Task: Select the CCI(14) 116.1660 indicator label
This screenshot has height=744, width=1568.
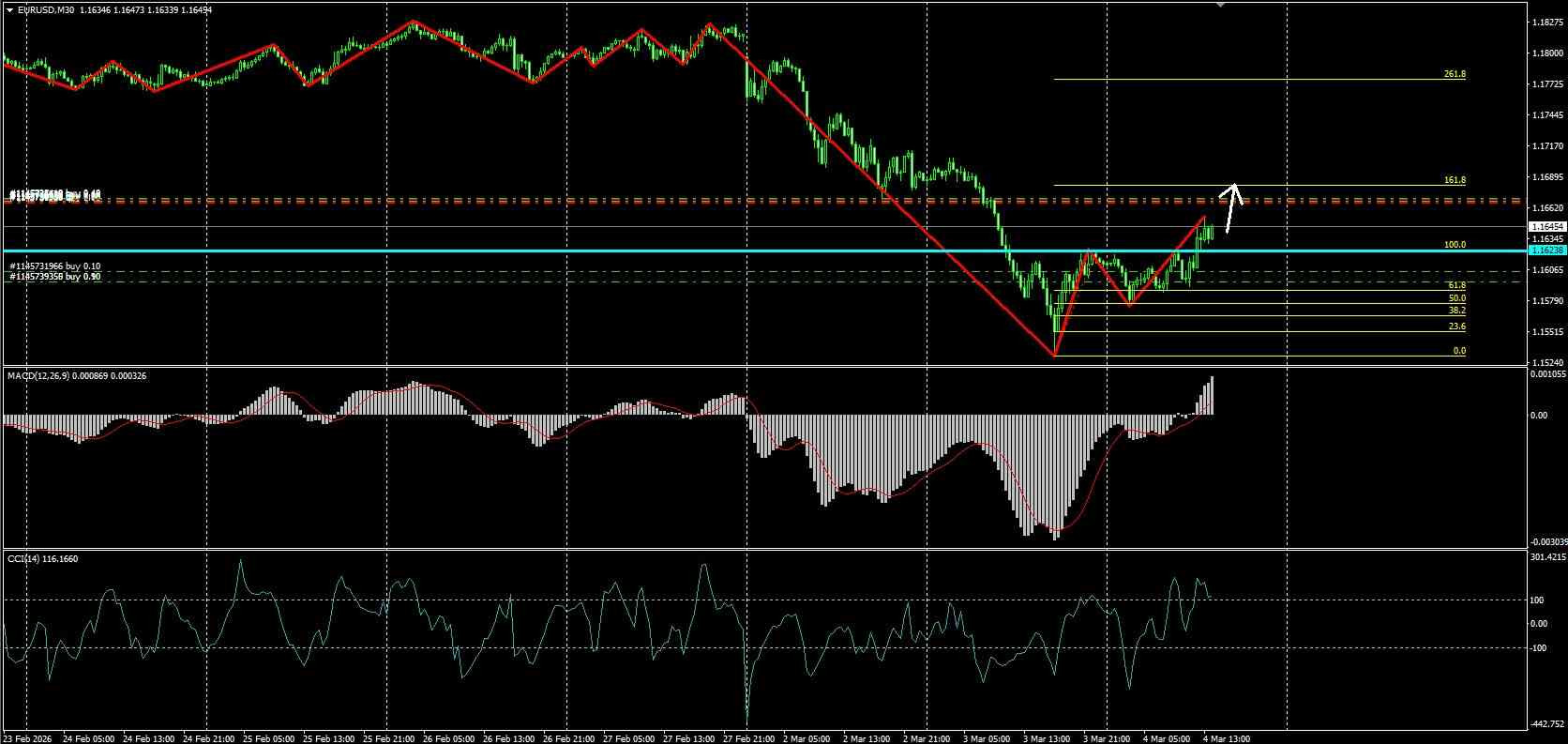Action: (x=42, y=558)
